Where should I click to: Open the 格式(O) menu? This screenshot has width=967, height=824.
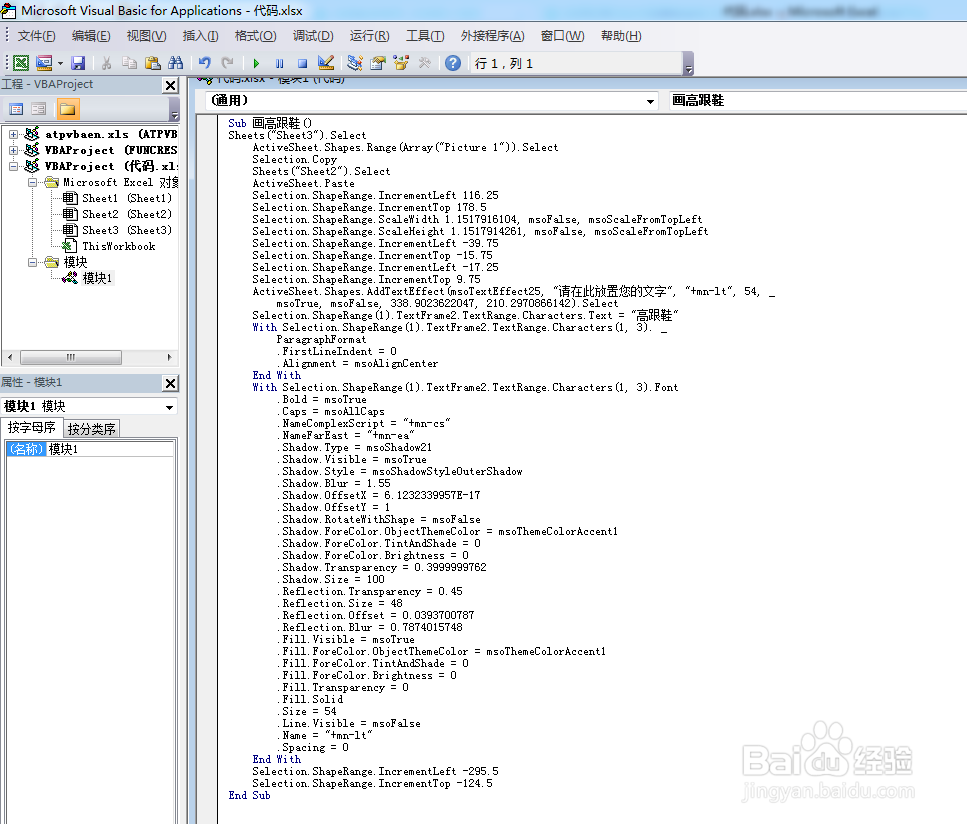(x=255, y=36)
